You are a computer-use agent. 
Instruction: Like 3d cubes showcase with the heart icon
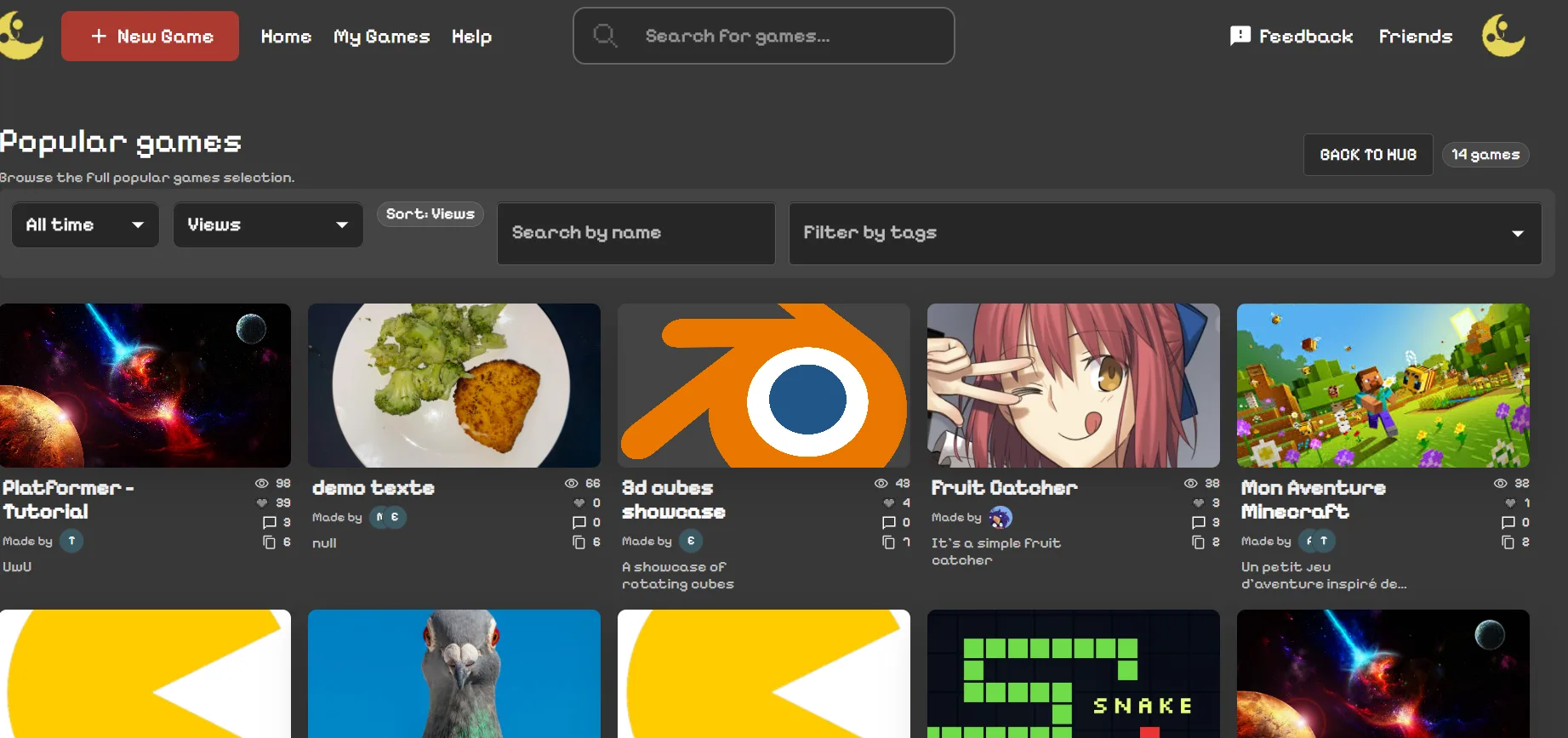[x=889, y=502]
